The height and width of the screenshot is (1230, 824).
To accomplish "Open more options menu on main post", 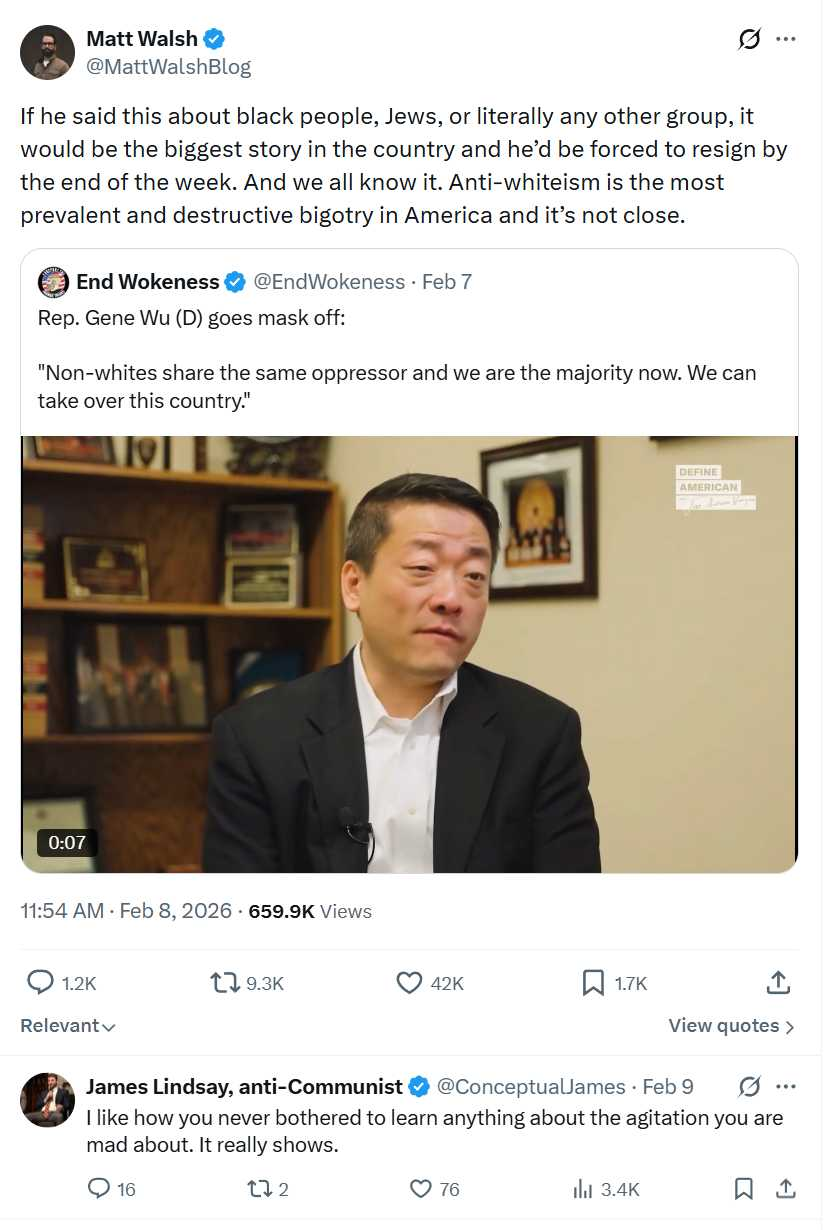I will coord(786,40).
